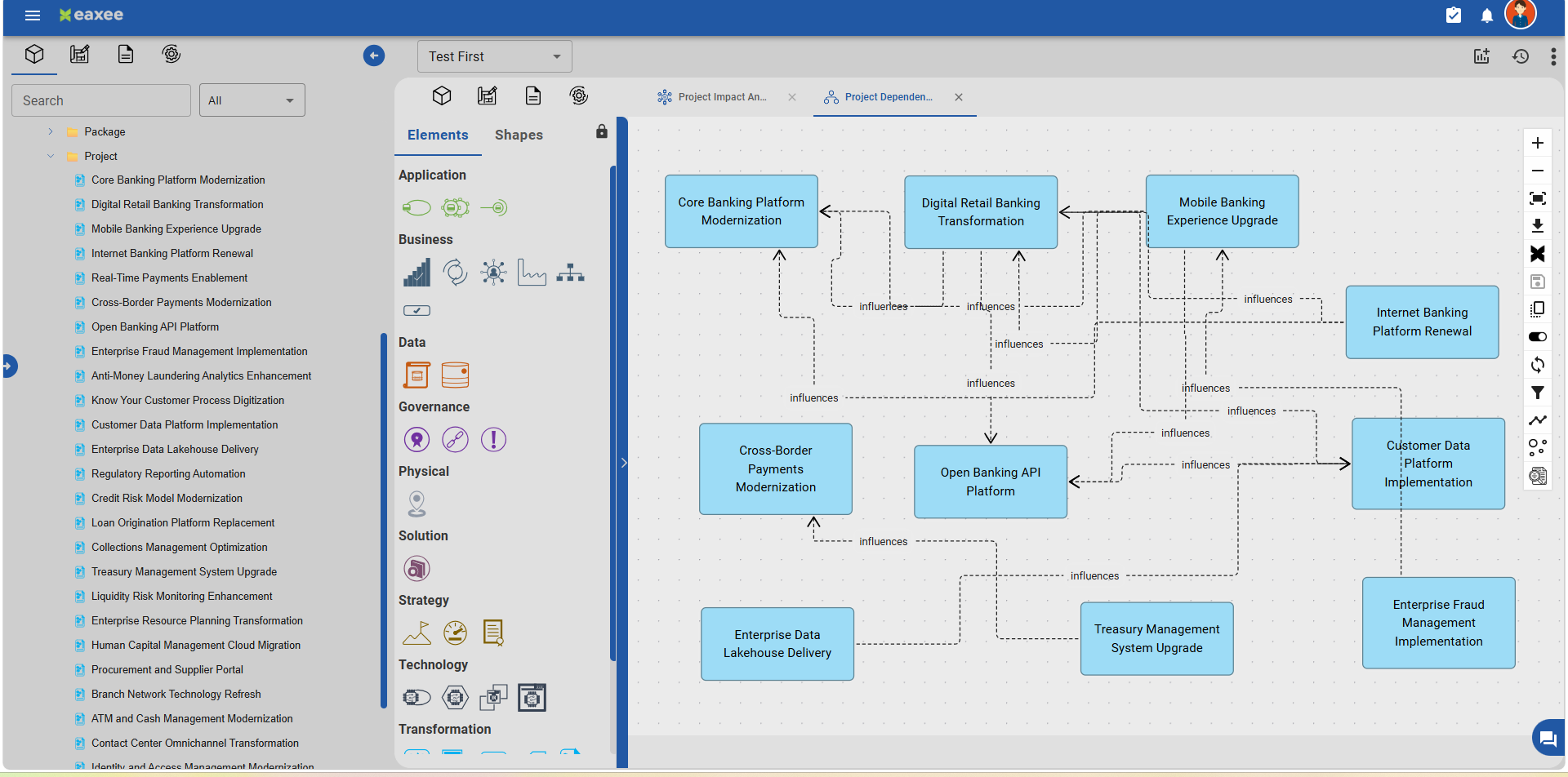Screen dimensions: 1568x777
Task: Open the chat support bubble
Action: 1548,739
